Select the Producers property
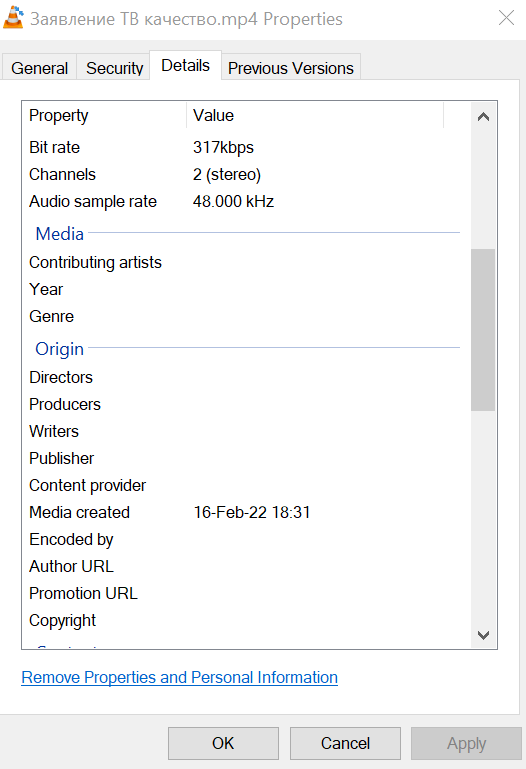The image size is (526, 769). (x=65, y=404)
